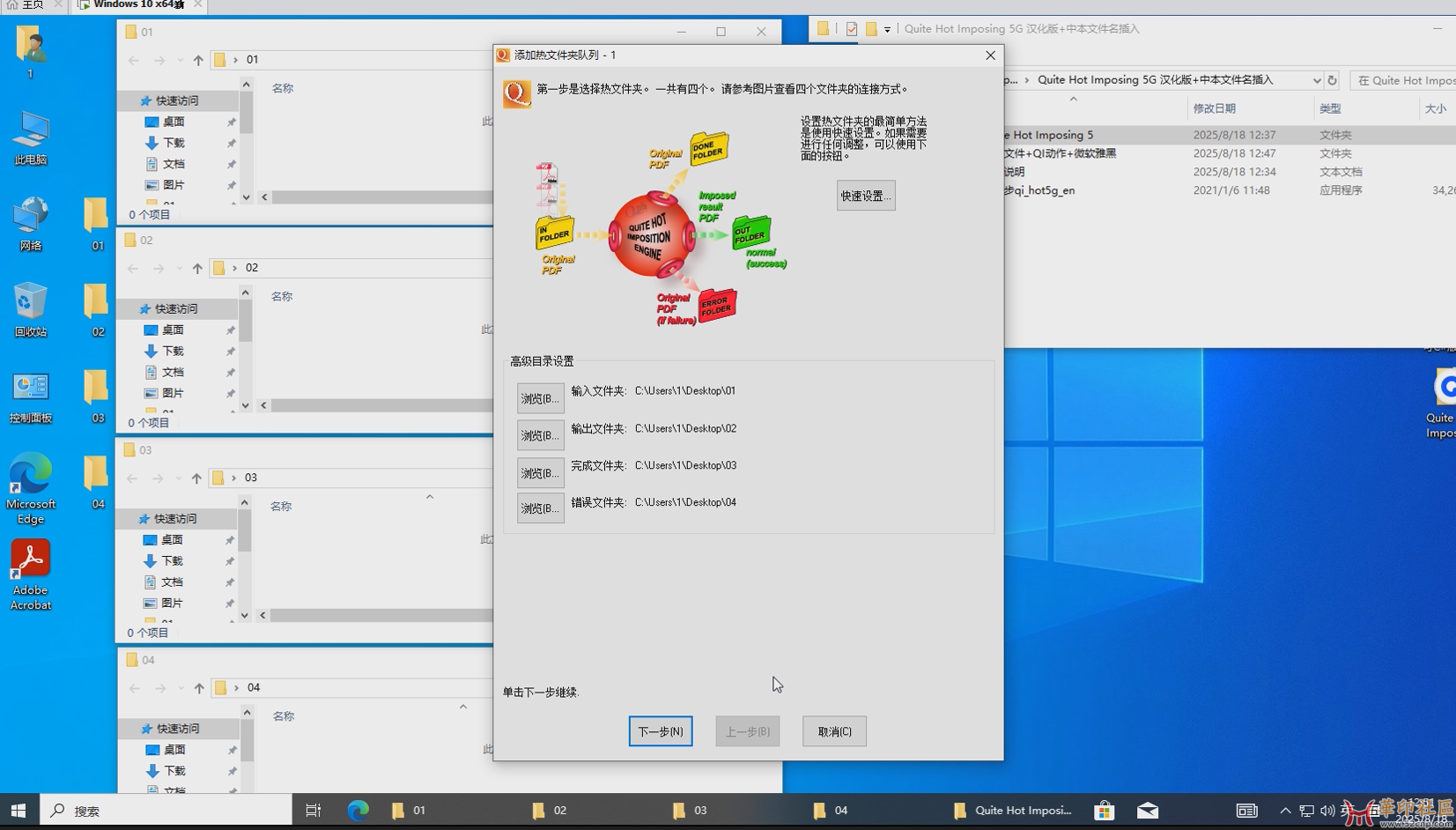Open the Adobe Acrobat desktop shortcut

(x=31, y=575)
